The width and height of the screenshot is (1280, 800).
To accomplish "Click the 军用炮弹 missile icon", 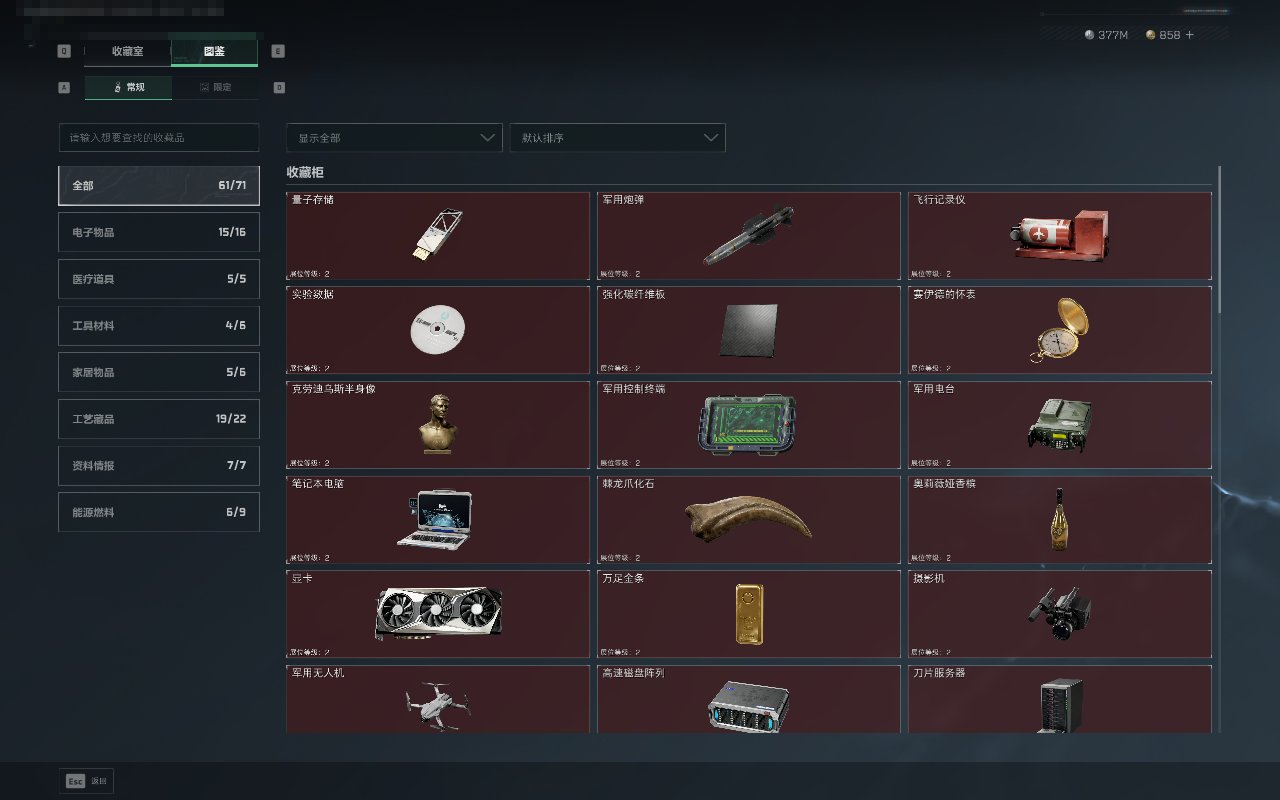I will coord(749,236).
